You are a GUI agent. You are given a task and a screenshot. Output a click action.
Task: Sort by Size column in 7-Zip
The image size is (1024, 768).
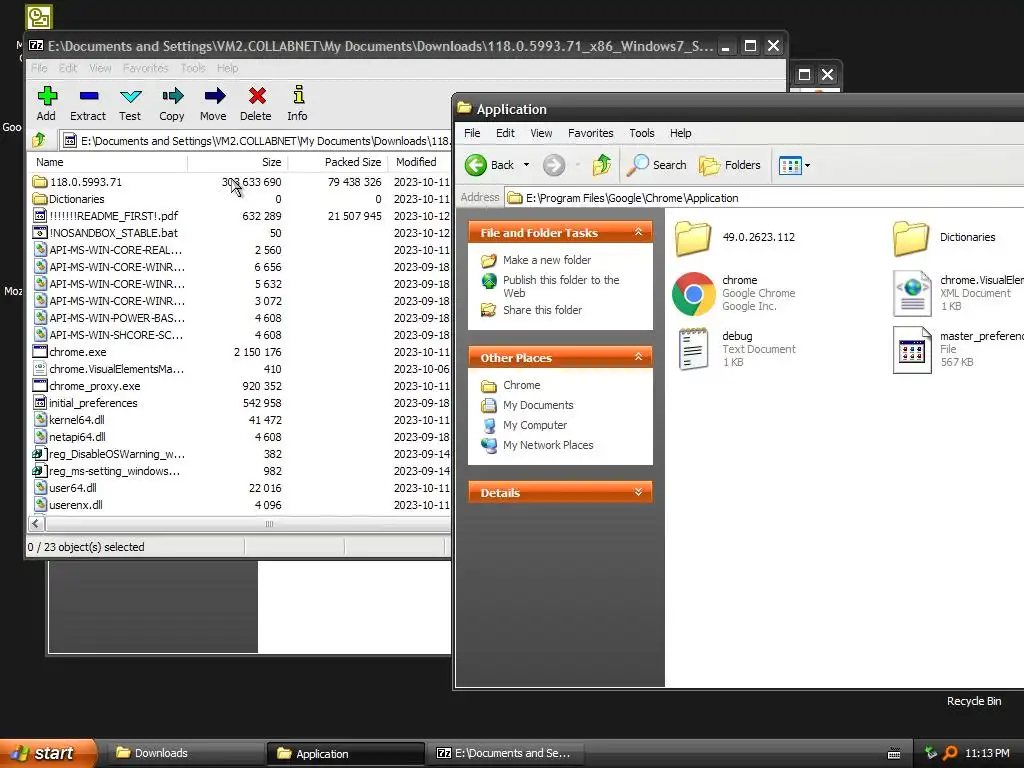click(237, 162)
